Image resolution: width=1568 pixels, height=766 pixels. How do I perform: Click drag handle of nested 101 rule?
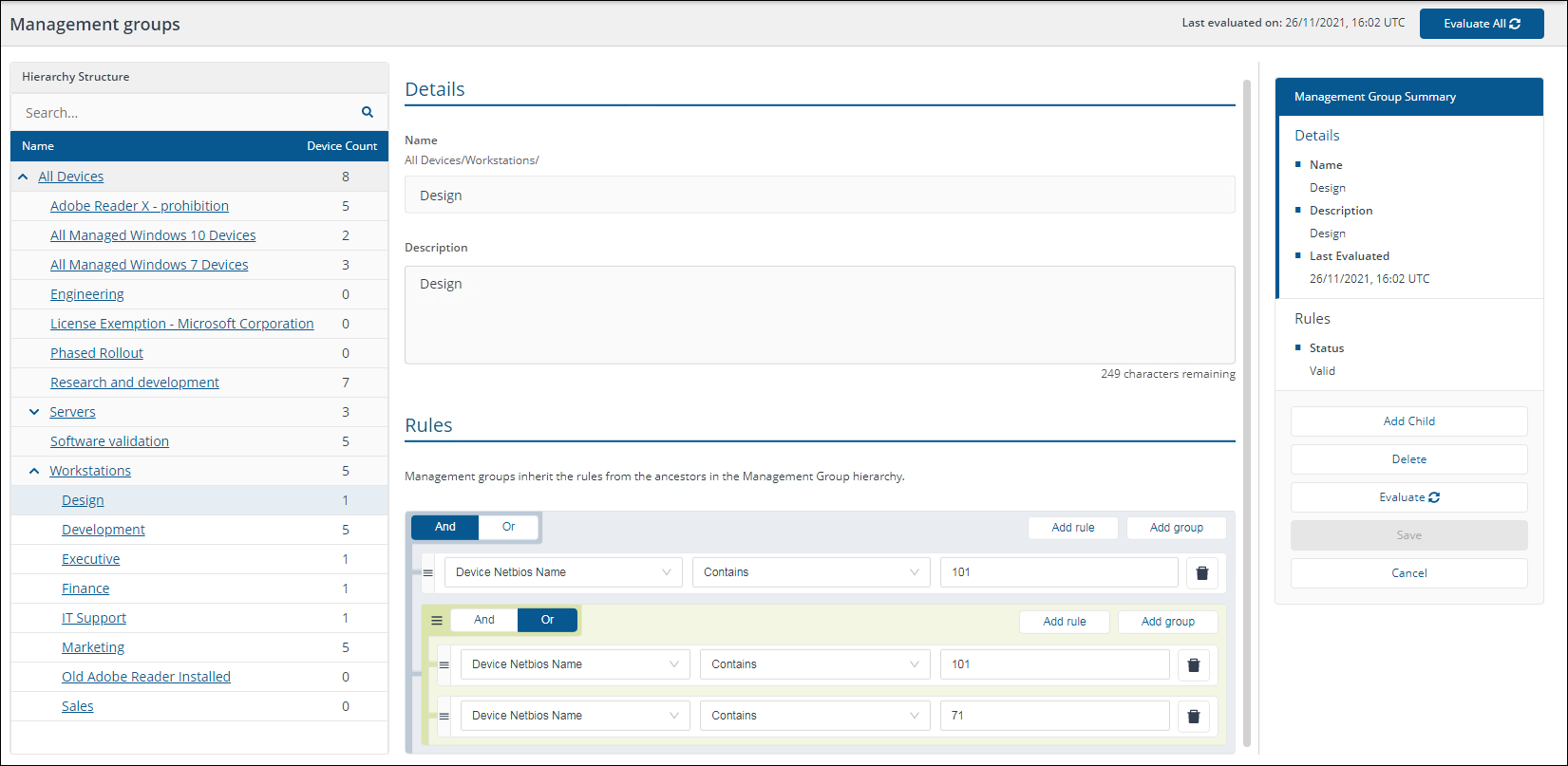pyautogui.click(x=444, y=664)
